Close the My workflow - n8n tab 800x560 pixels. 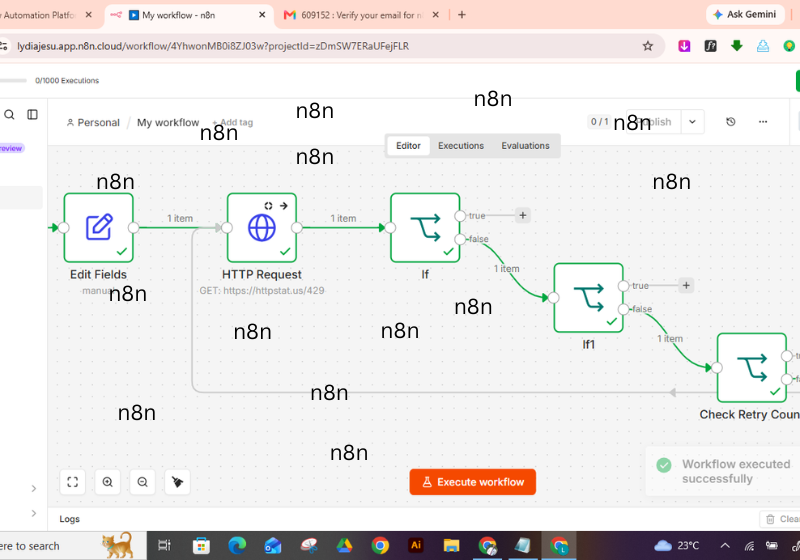pyautogui.click(x=262, y=15)
